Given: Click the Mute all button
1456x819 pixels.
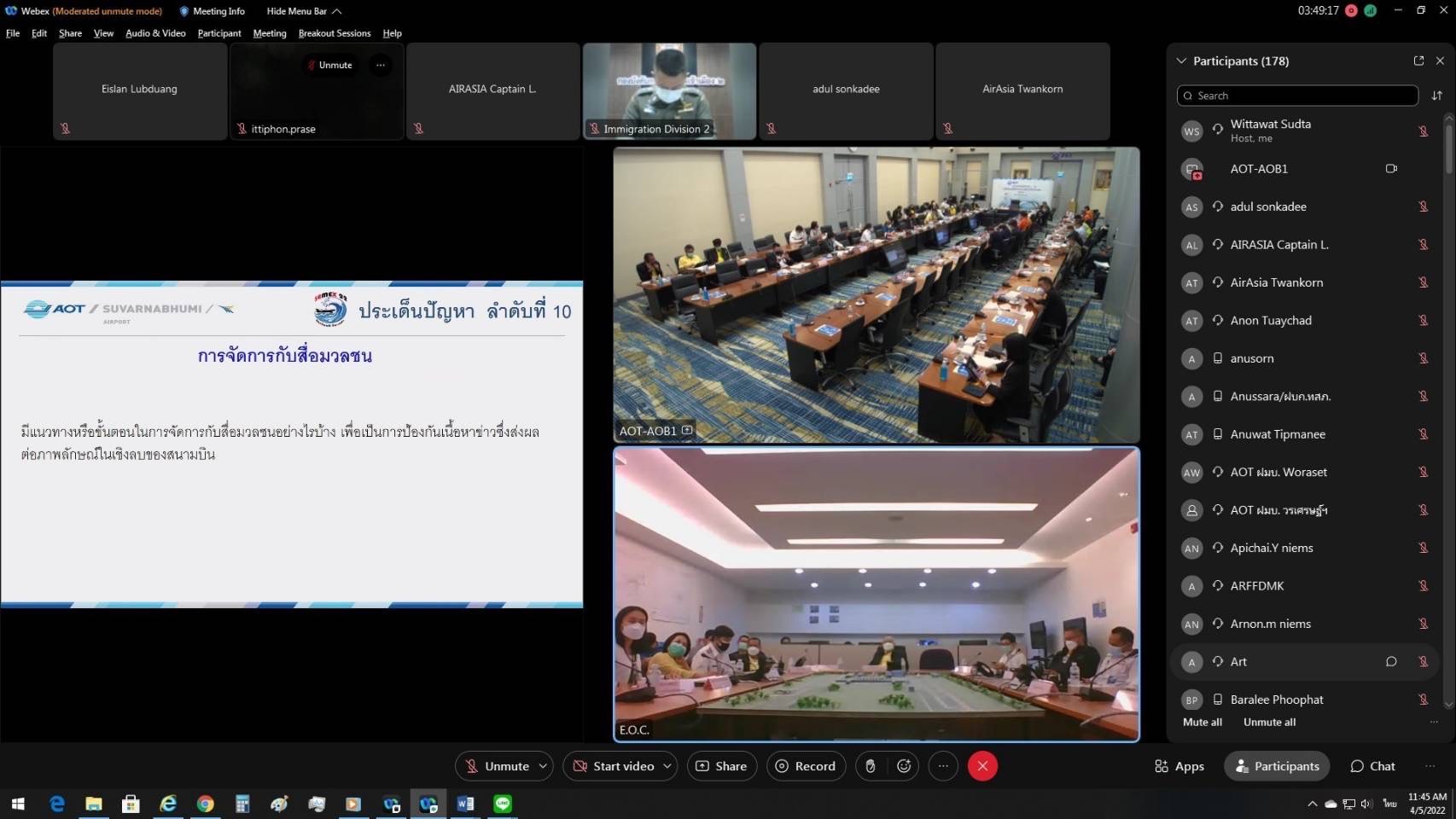Looking at the screenshot, I should (x=1202, y=723).
